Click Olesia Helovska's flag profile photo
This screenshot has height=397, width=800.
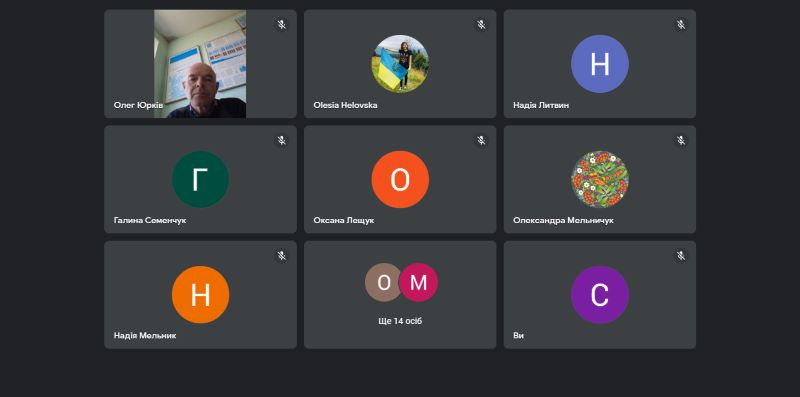[400, 64]
